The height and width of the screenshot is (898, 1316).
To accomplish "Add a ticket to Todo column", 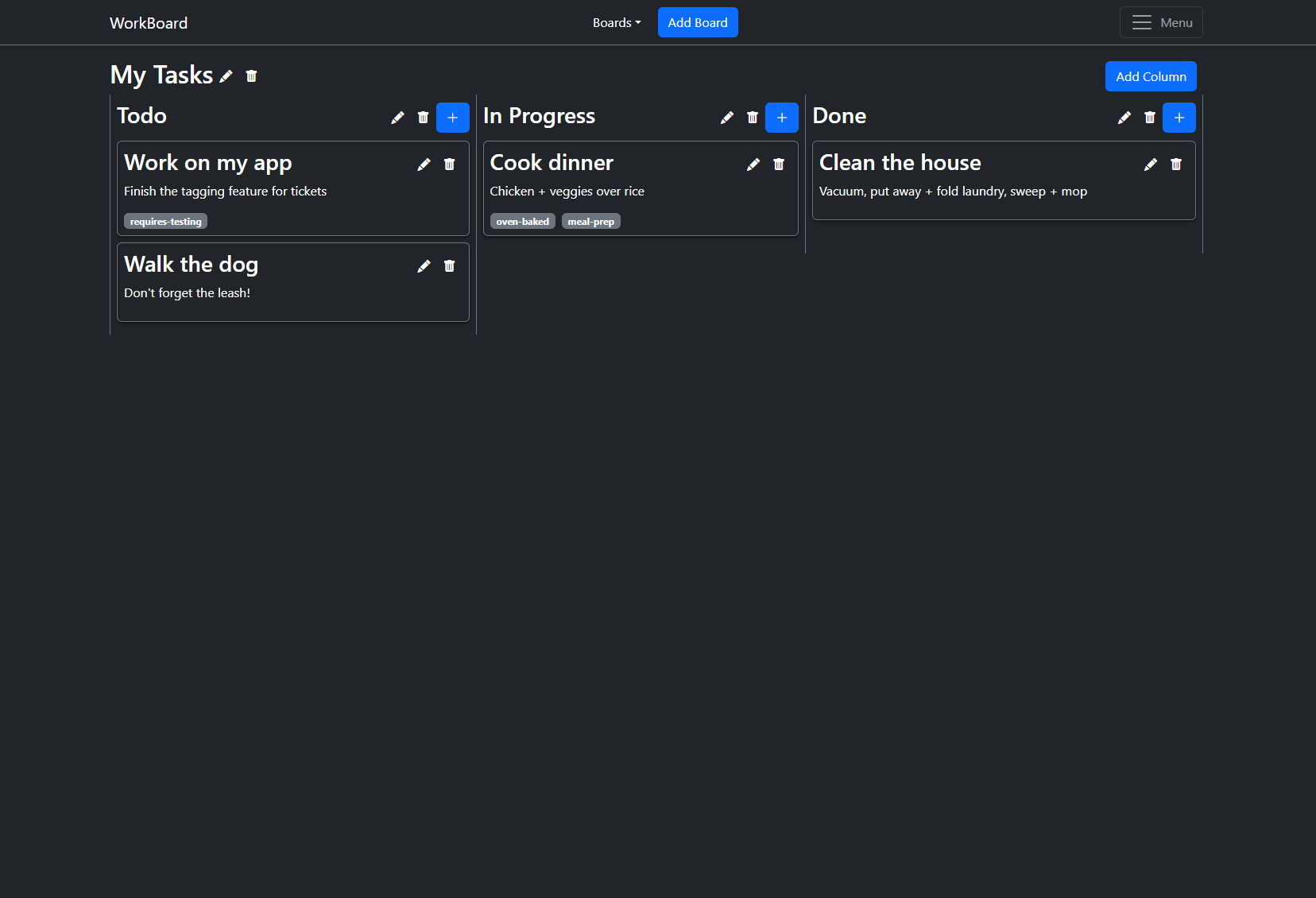I will click(453, 118).
